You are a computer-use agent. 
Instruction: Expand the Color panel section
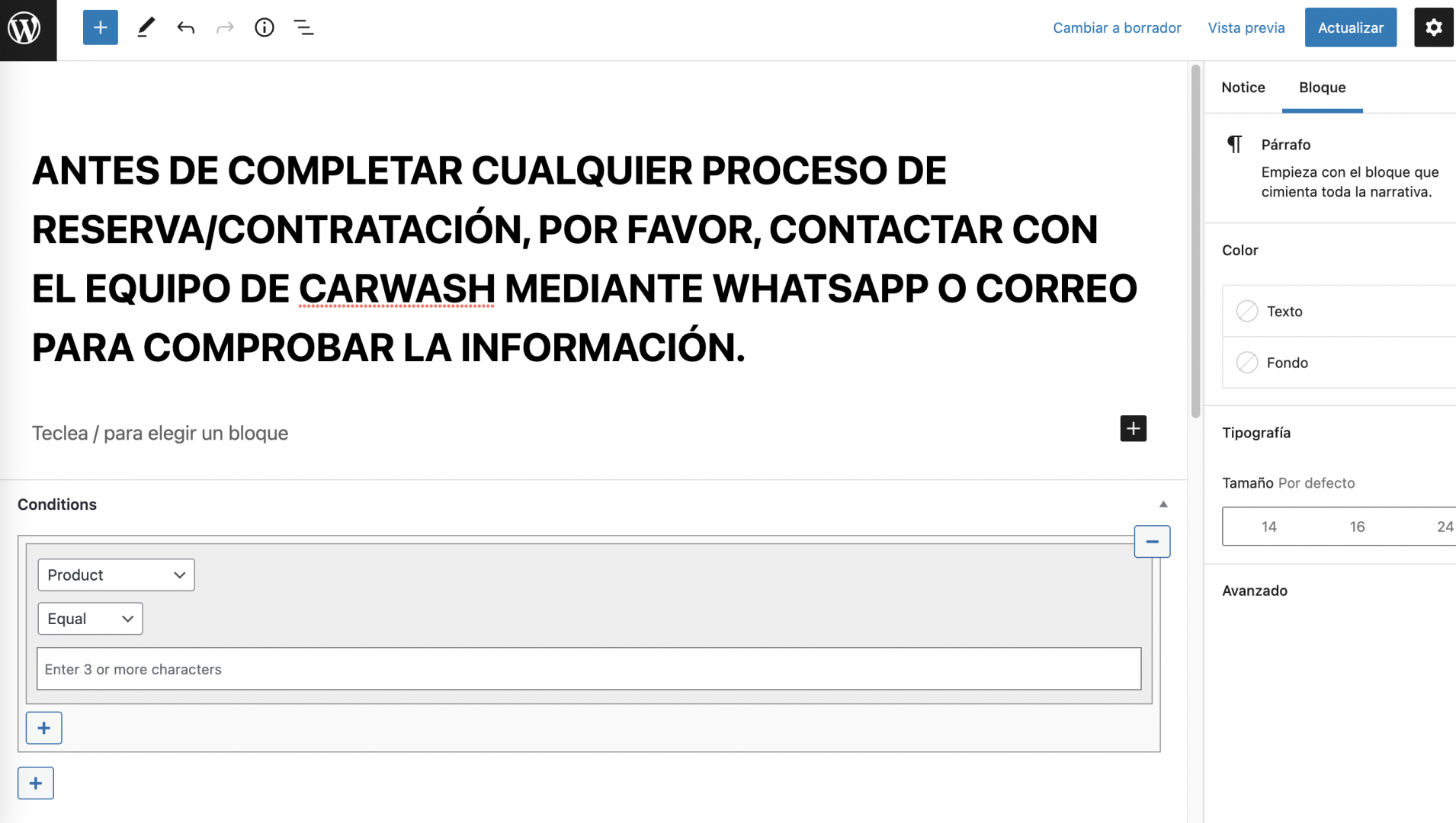1240,250
